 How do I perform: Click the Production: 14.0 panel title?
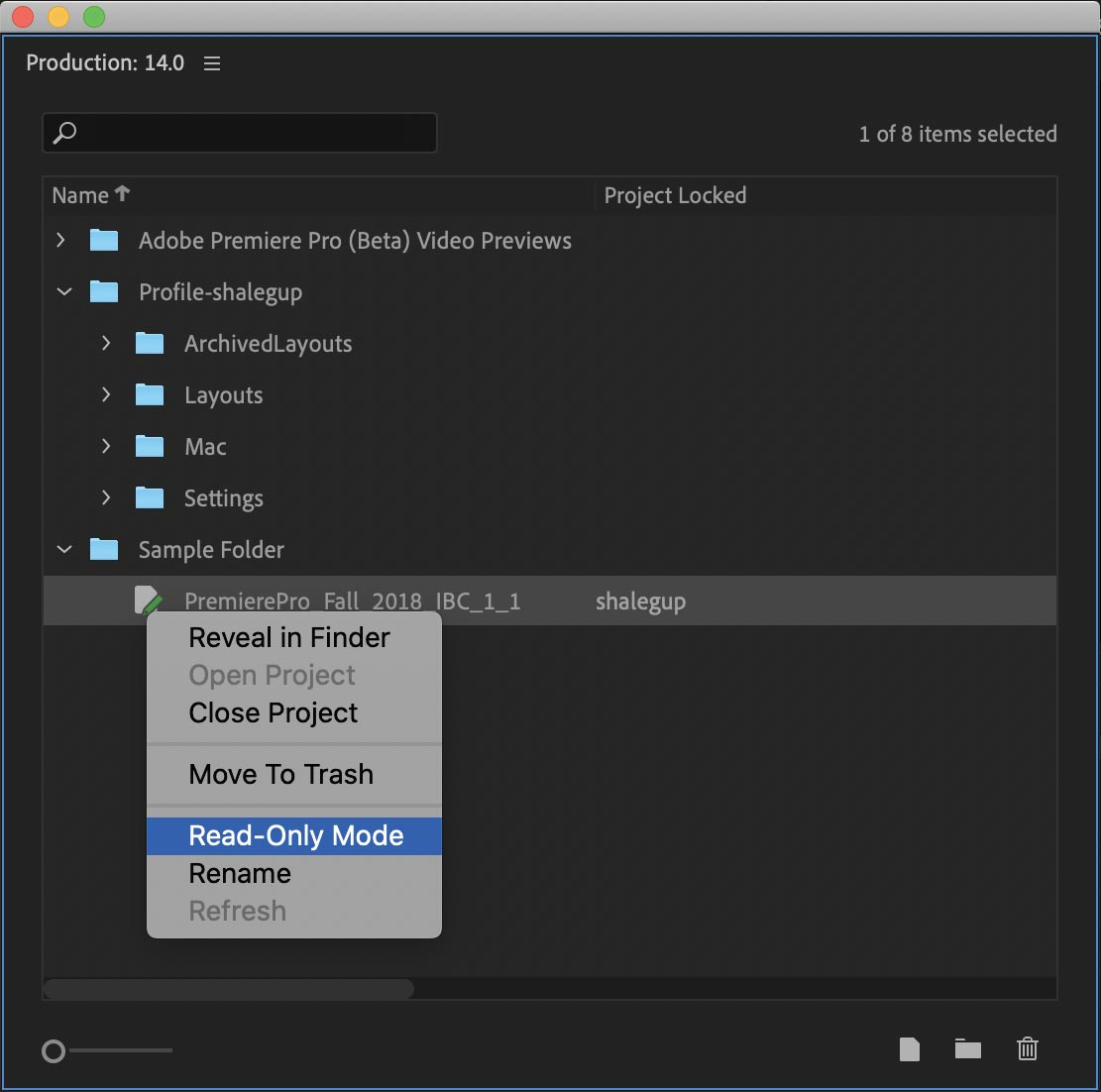pyautogui.click(x=105, y=63)
